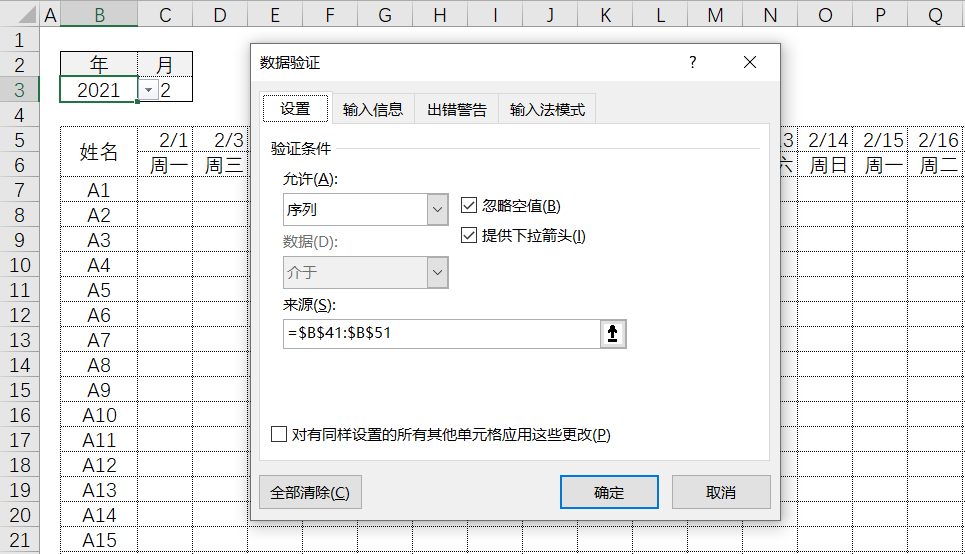Select row 15 header

click(19, 390)
